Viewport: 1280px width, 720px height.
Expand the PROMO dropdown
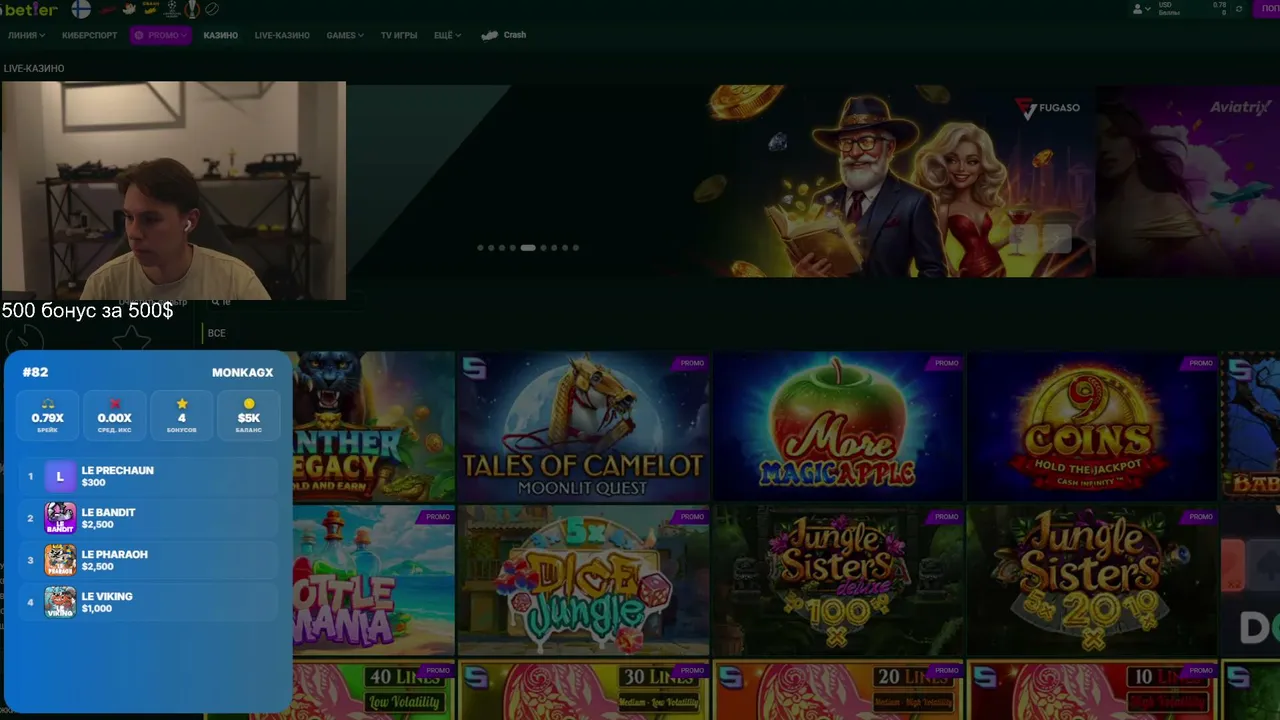[x=160, y=35]
